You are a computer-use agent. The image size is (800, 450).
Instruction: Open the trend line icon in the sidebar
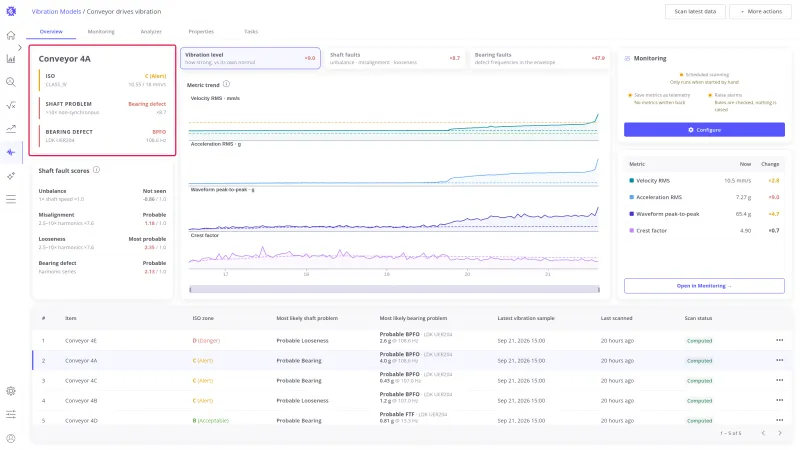[11, 129]
